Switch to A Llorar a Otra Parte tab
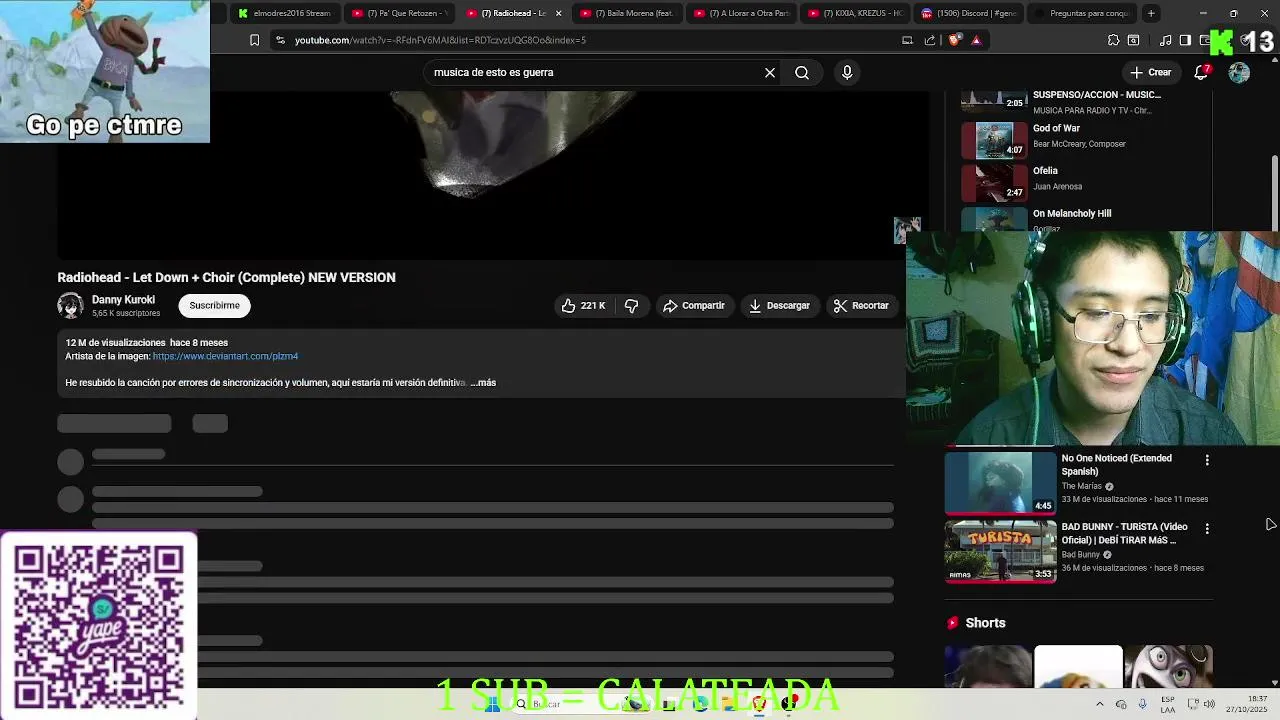Image resolution: width=1280 pixels, height=720 pixels. click(743, 13)
